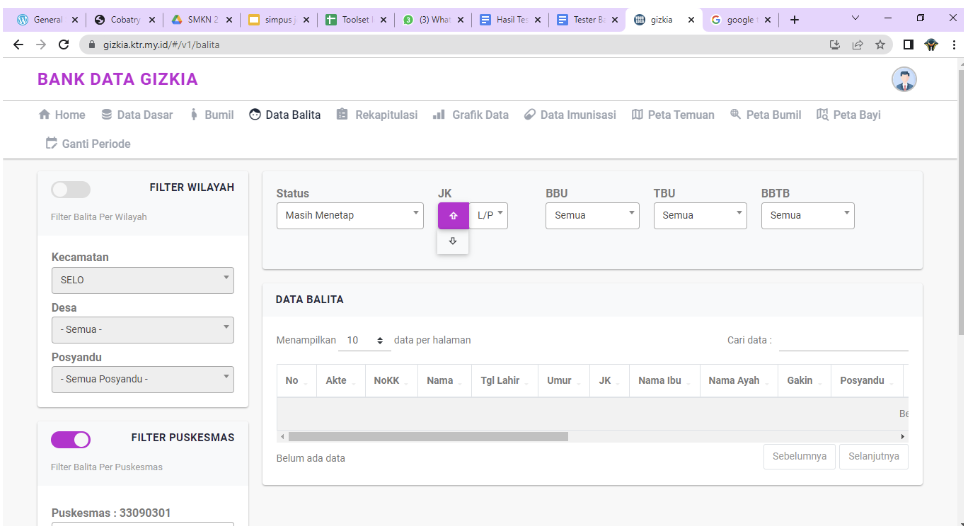Click the share page icon in address bar
Image resolution: width=964 pixels, height=526 pixels.
pos(857,44)
